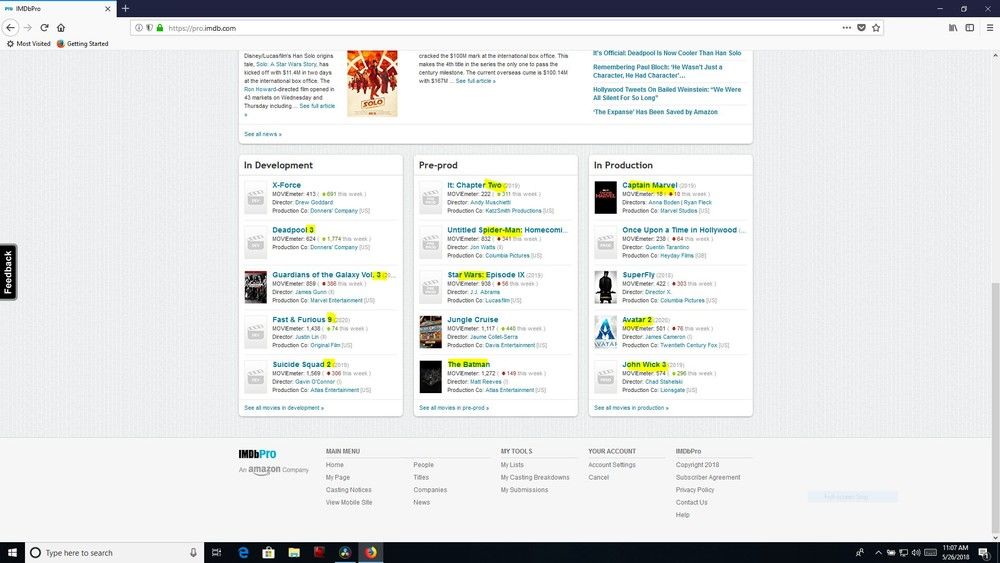Show sidebars icon in Firefox toolbar
The width and height of the screenshot is (1000, 563).
coord(969,27)
